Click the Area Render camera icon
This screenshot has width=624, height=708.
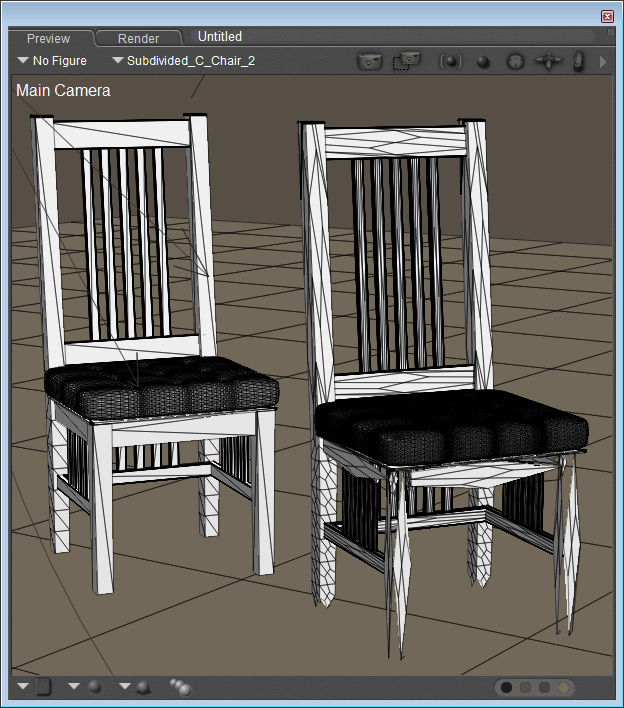click(x=407, y=60)
